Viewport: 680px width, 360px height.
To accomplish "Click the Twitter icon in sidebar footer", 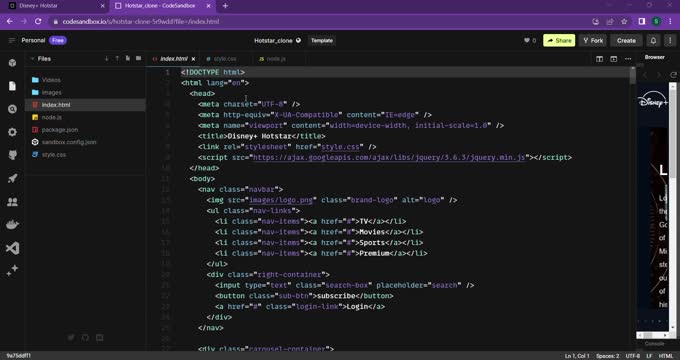I will [x=71, y=337].
